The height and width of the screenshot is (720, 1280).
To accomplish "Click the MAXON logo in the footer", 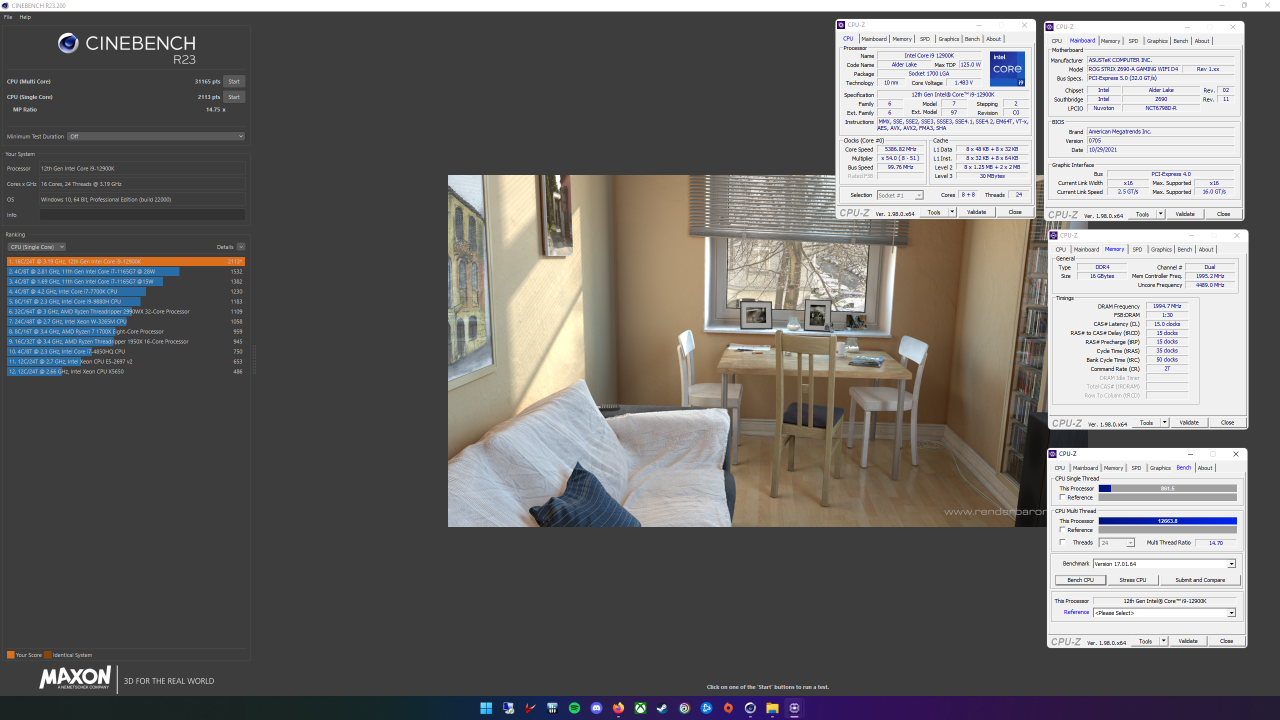I will tap(73, 680).
